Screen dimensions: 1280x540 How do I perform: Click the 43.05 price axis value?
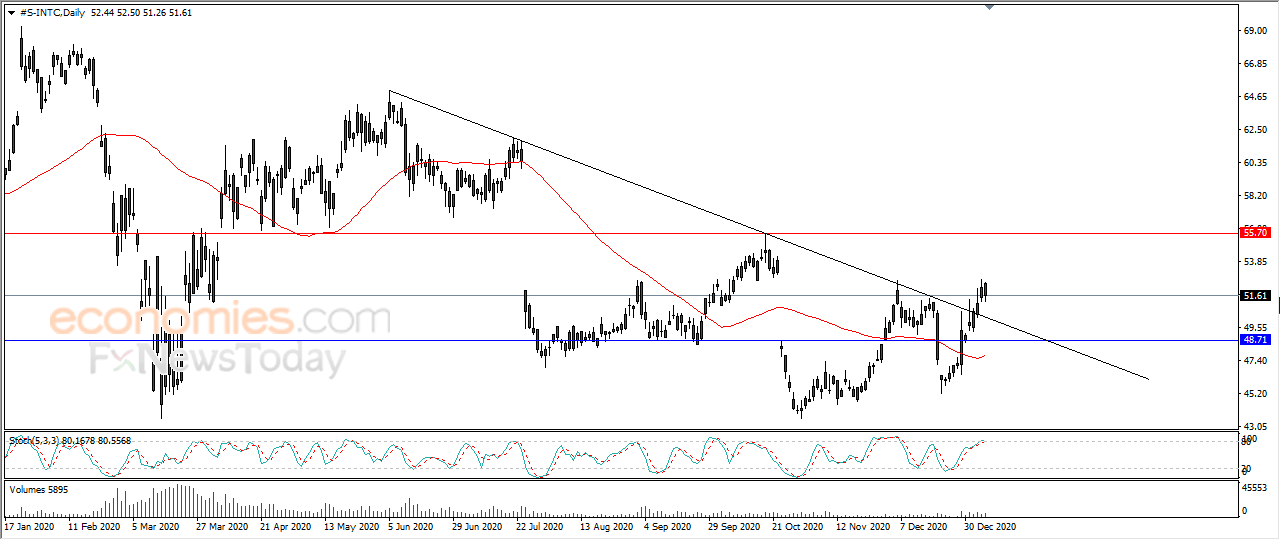click(1254, 427)
